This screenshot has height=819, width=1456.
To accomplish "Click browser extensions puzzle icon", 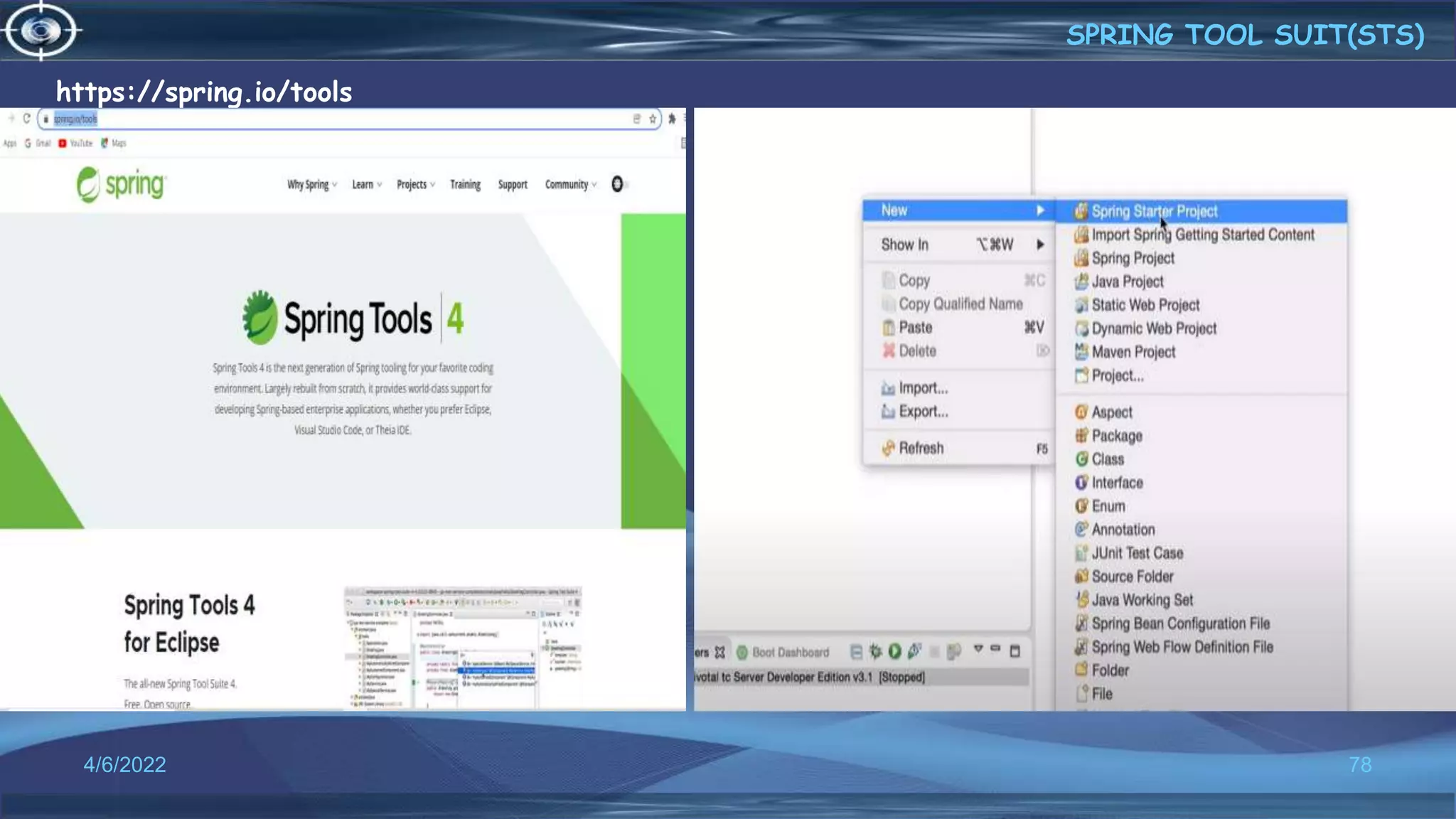I will coord(672,119).
